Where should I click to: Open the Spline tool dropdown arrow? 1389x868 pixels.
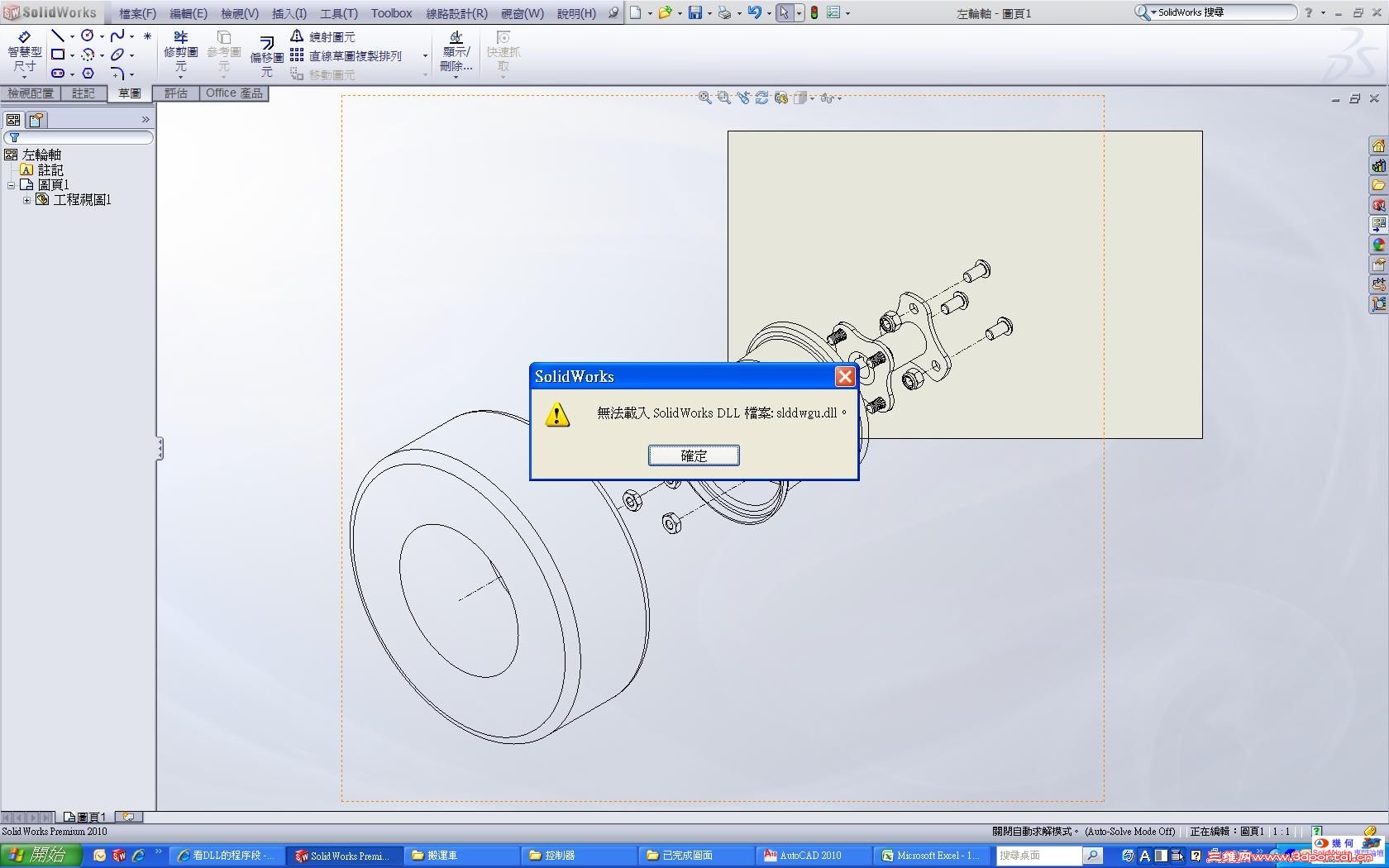click(x=131, y=36)
